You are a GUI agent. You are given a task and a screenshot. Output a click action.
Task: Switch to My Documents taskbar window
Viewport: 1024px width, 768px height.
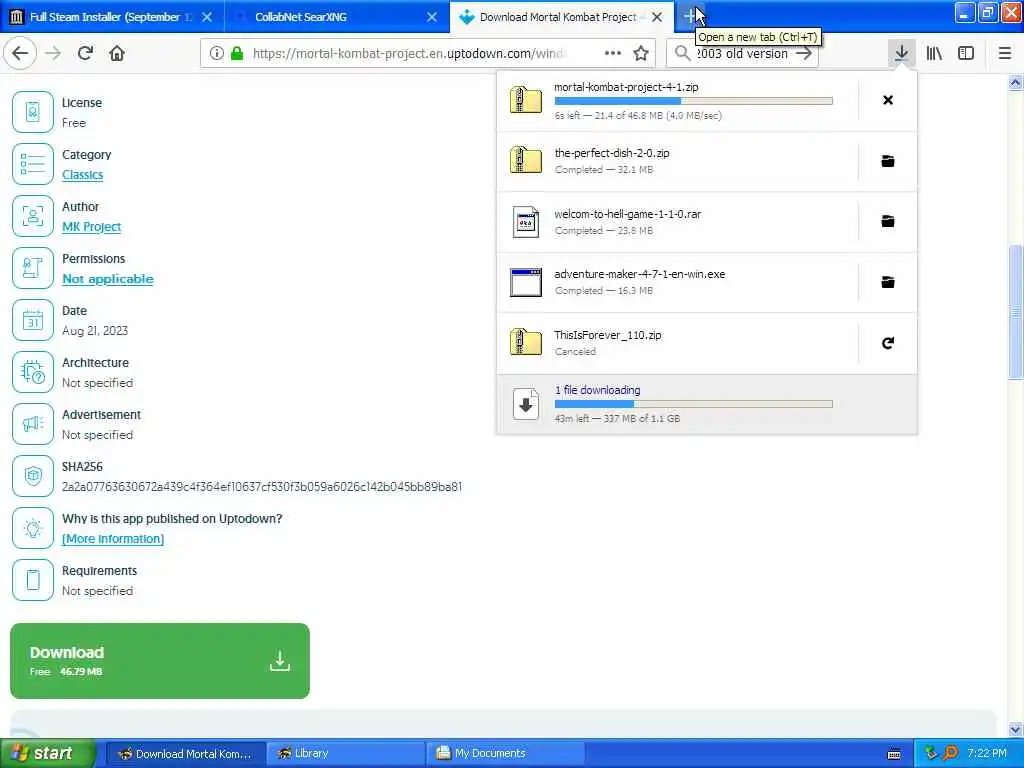pyautogui.click(x=505, y=753)
